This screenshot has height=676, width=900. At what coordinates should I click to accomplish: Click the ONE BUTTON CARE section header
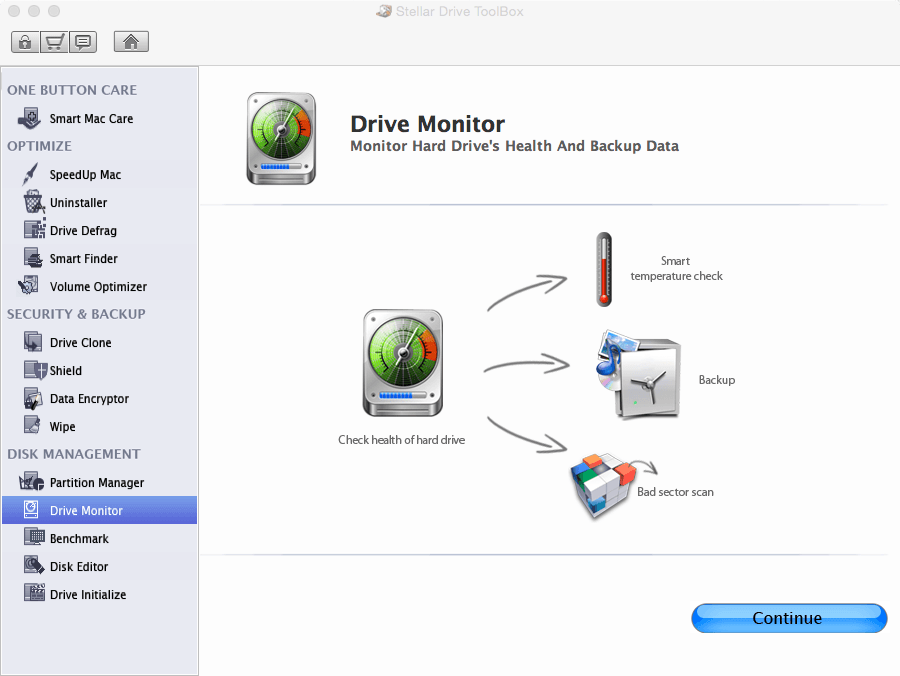pos(72,90)
